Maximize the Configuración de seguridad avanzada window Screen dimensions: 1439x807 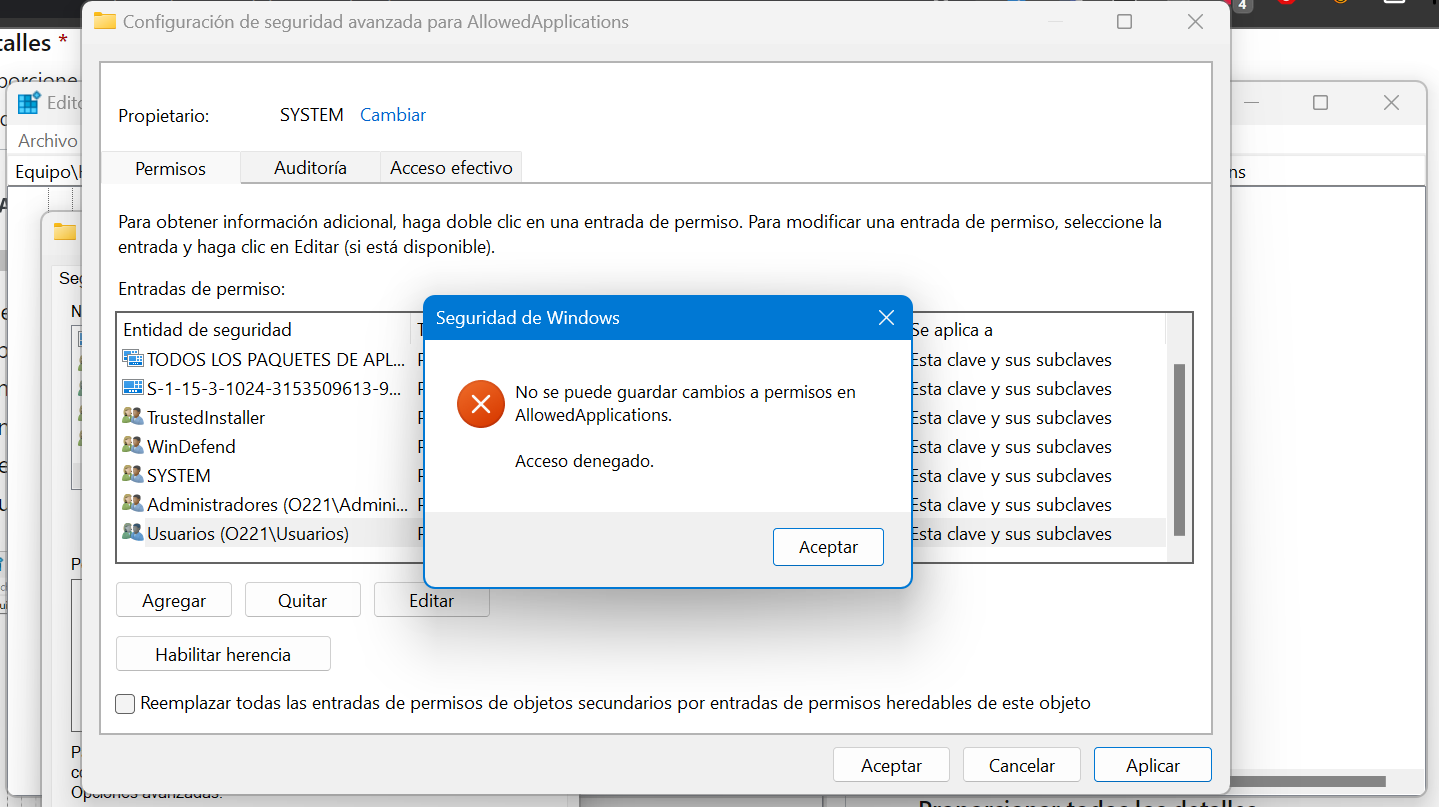pyautogui.click(x=1124, y=21)
